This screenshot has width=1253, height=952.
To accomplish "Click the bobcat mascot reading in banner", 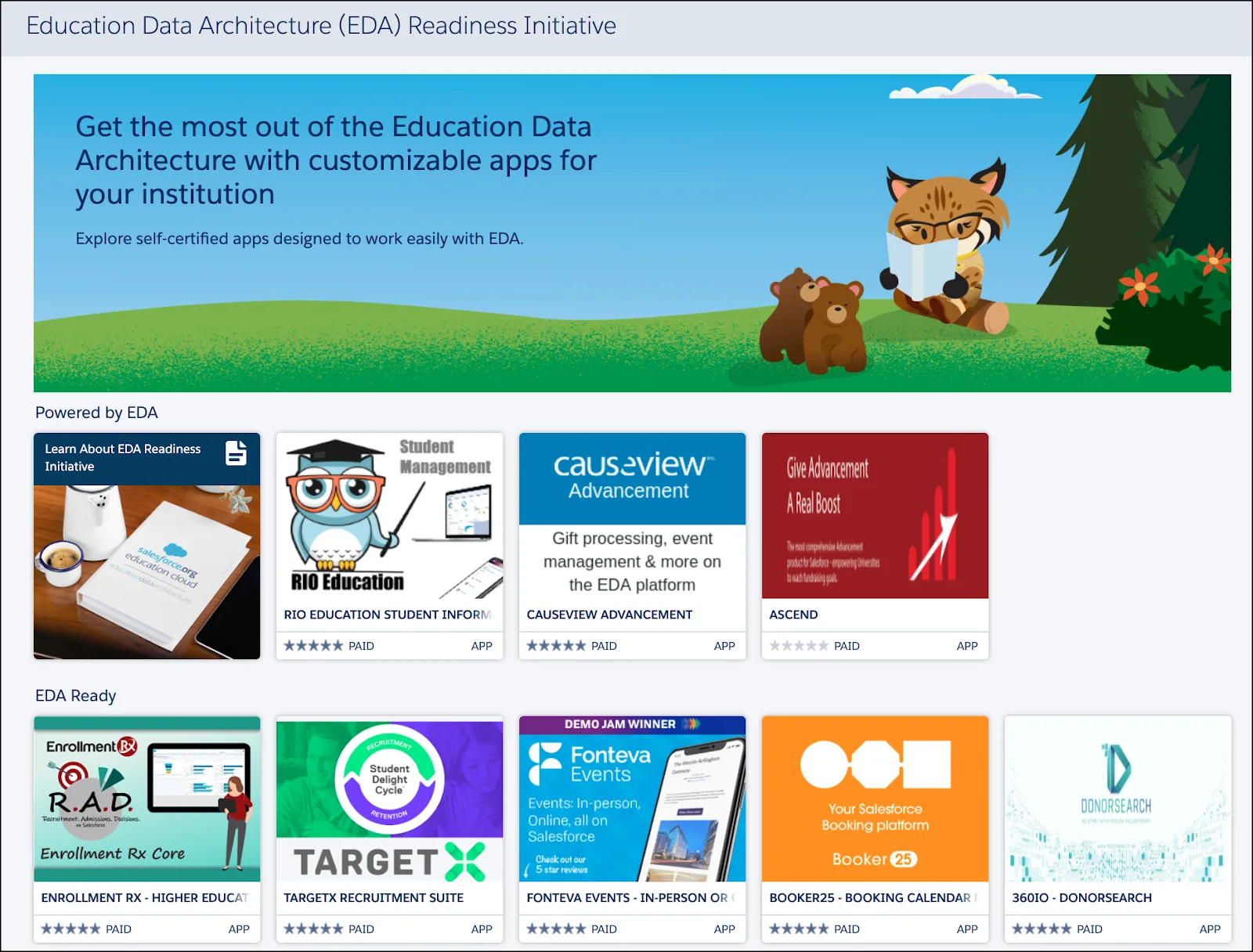I will click(948, 247).
